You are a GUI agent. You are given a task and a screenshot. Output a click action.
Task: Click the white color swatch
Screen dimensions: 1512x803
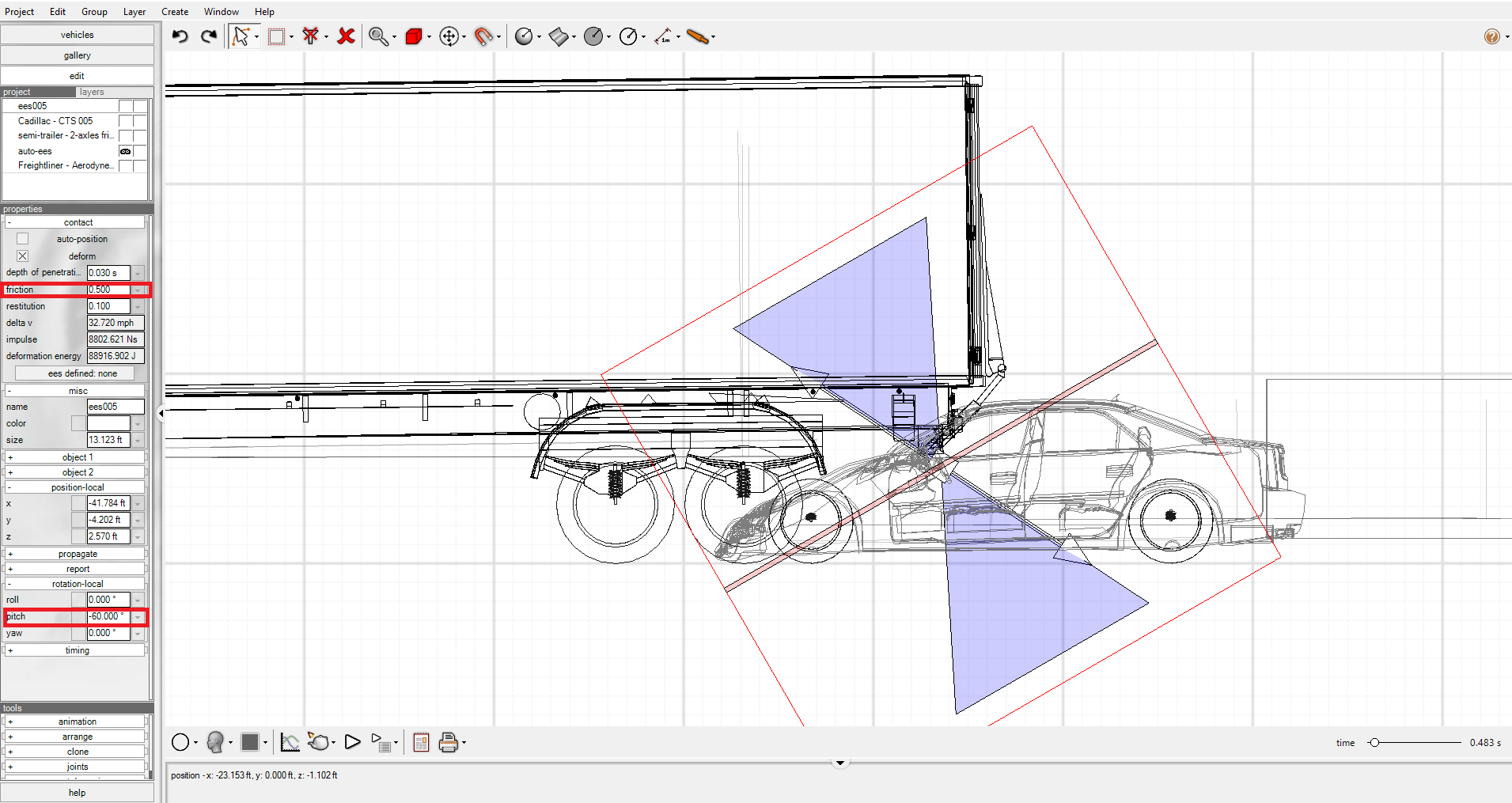coord(108,424)
